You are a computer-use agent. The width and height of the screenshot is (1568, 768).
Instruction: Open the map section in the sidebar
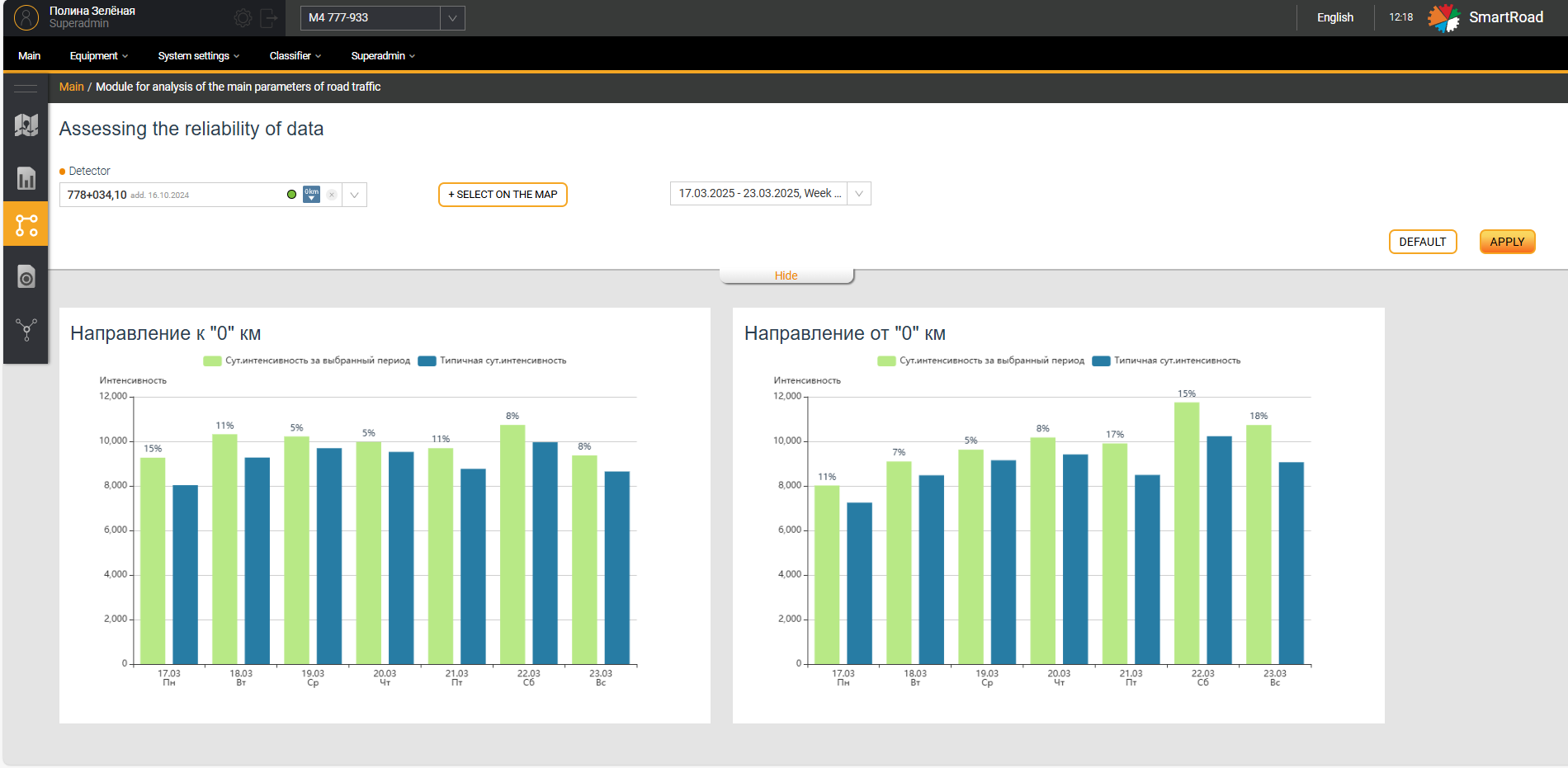(26, 125)
